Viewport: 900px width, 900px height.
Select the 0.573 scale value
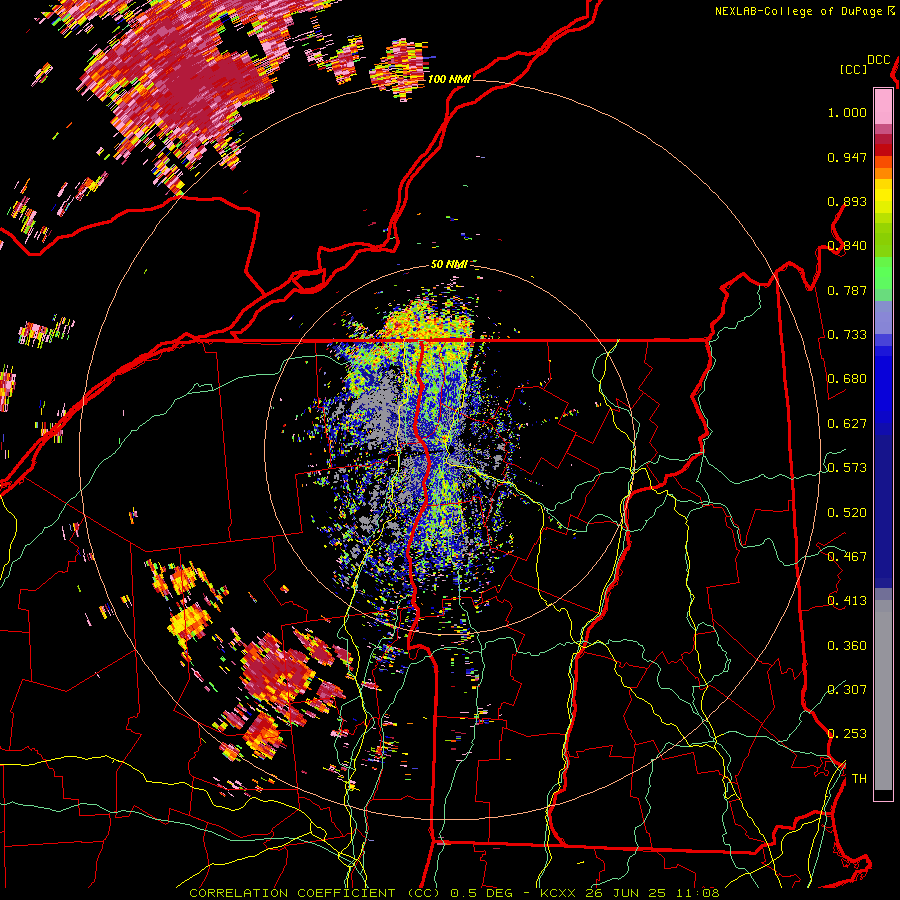tap(847, 468)
